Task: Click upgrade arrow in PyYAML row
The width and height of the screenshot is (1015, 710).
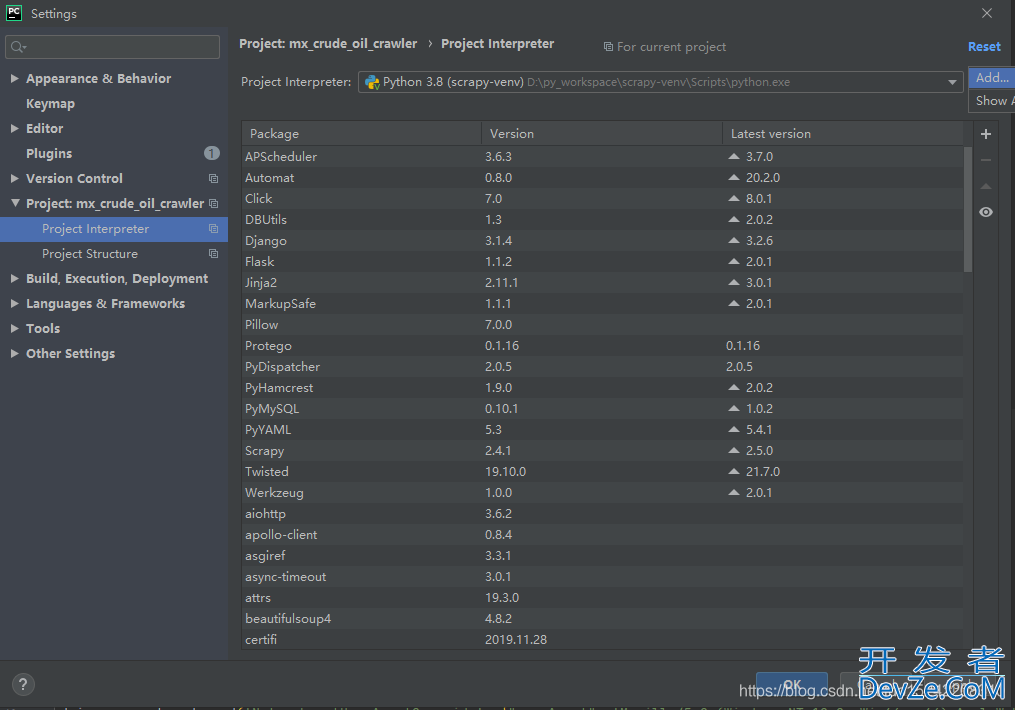Action: pos(733,430)
